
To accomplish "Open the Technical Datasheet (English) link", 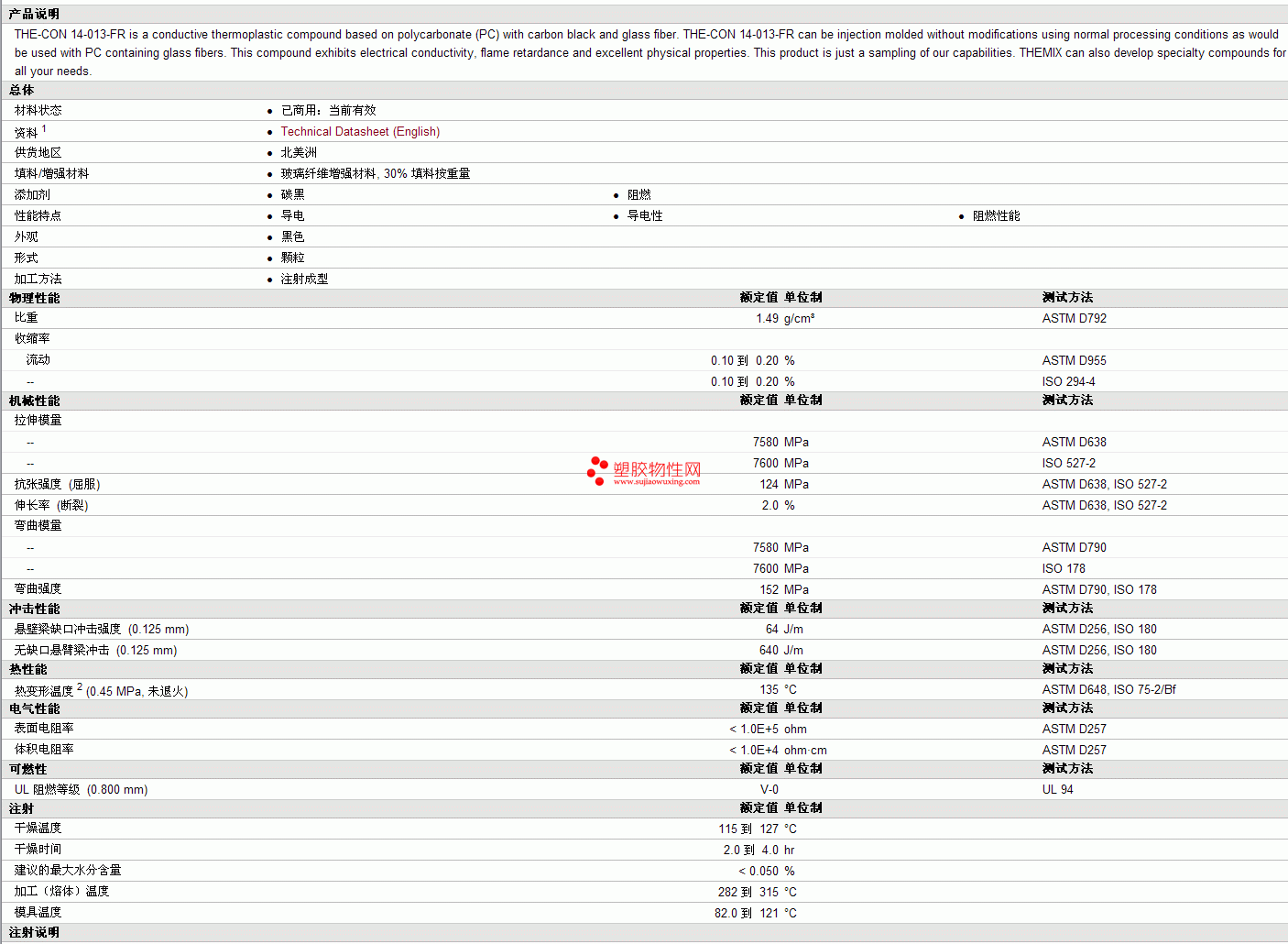I will coord(360,132).
